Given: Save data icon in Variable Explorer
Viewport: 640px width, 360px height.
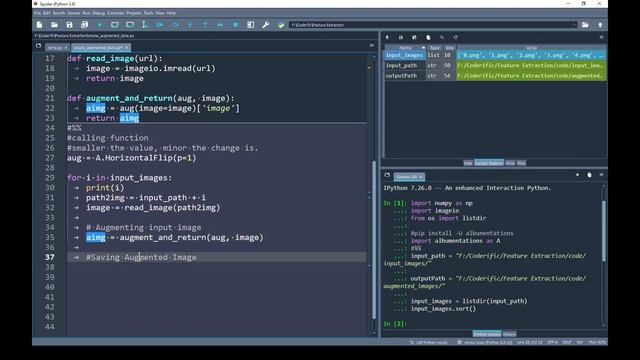Looking at the screenshot, I should click(x=401, y=37).
